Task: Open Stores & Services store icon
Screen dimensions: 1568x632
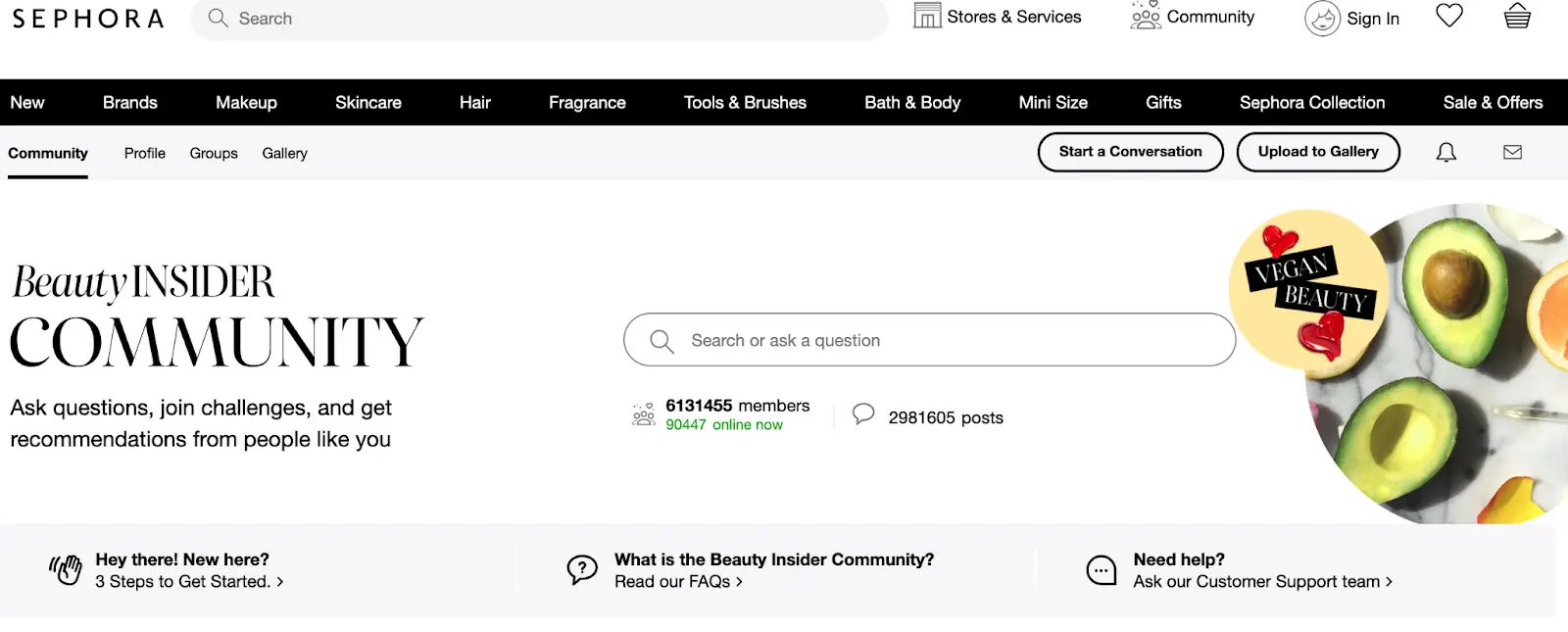Action: (926, 16)
